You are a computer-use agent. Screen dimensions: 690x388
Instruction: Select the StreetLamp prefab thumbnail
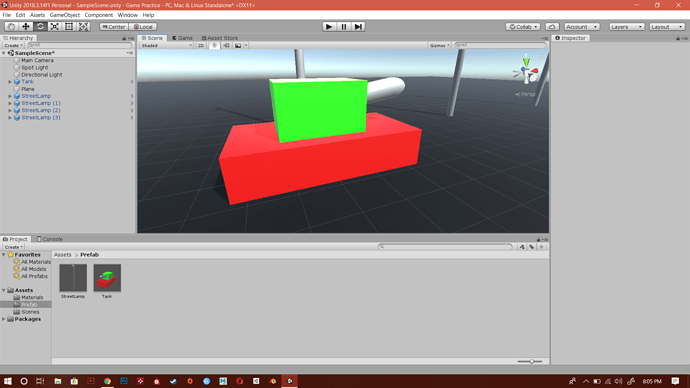pyautogui.click(x=73, y=278)
